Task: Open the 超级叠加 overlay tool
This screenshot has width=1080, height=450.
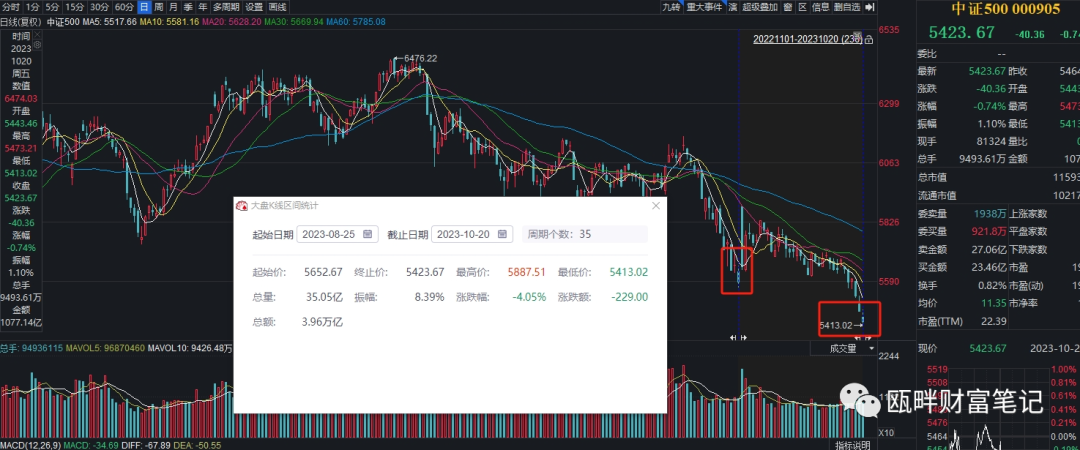Action: (x=760, y=7)
